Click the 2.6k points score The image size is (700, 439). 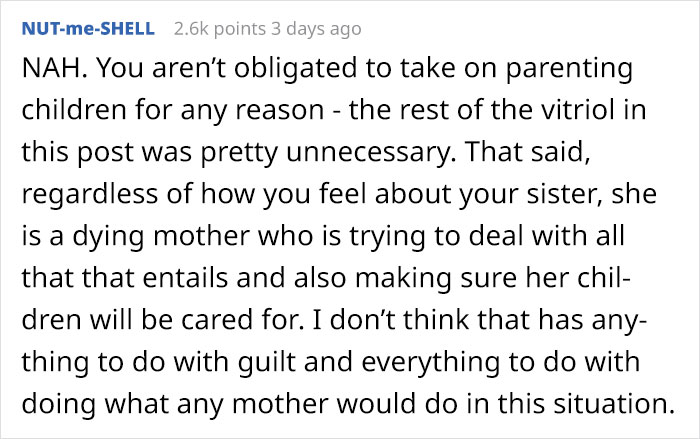point(215,28)
